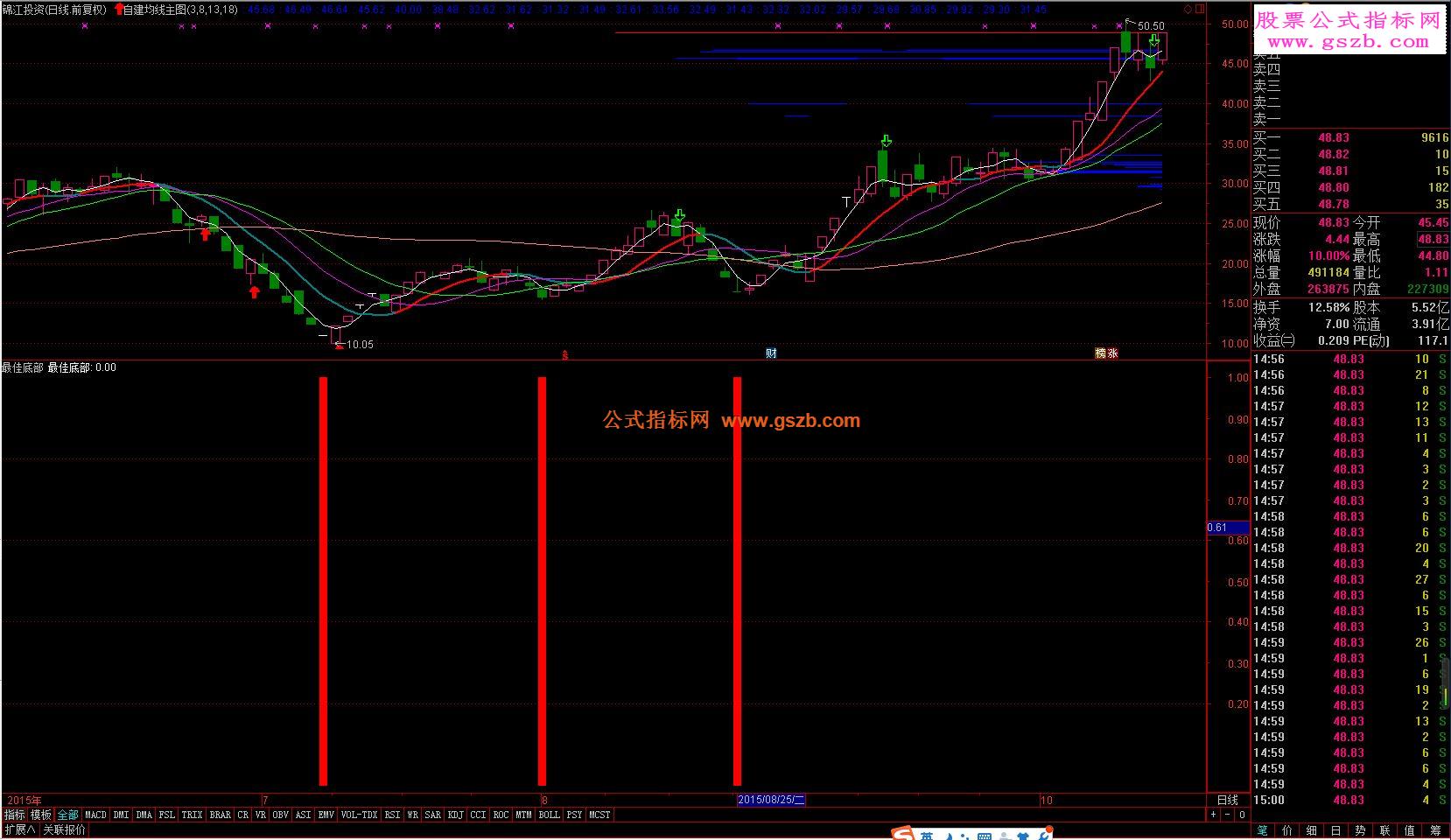Open the 指标 tab

(15, 815)
